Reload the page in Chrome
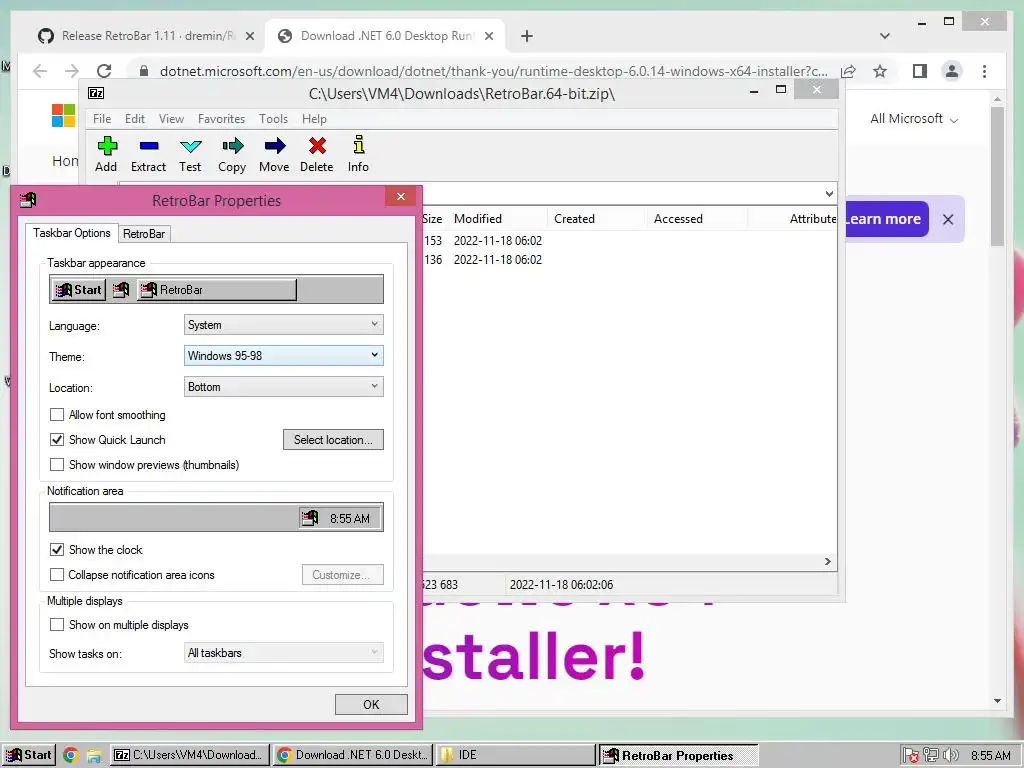This screenshot has height=768, width=1024. (x=104, y=71)
